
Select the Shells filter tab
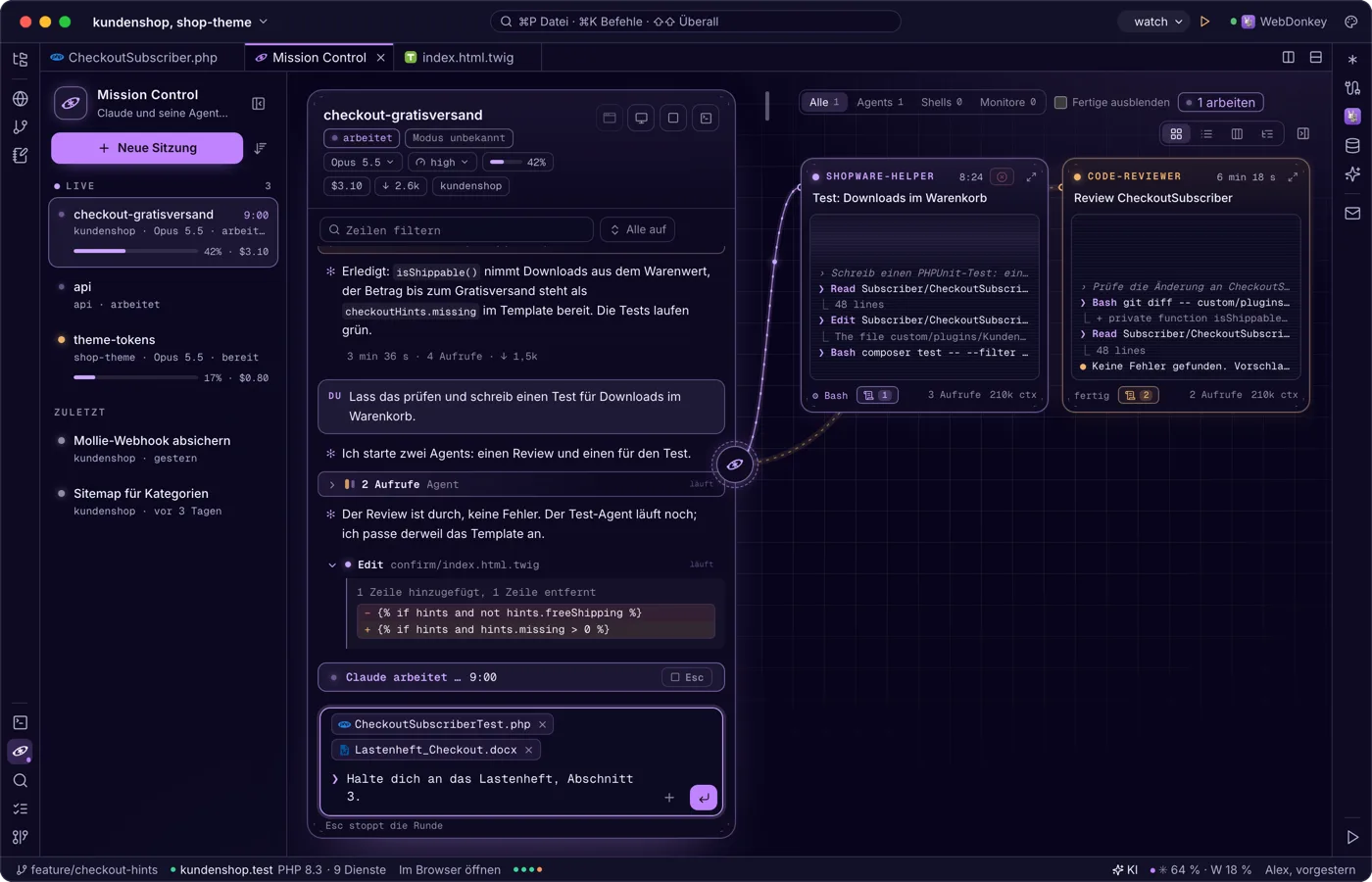coord(941,103)
